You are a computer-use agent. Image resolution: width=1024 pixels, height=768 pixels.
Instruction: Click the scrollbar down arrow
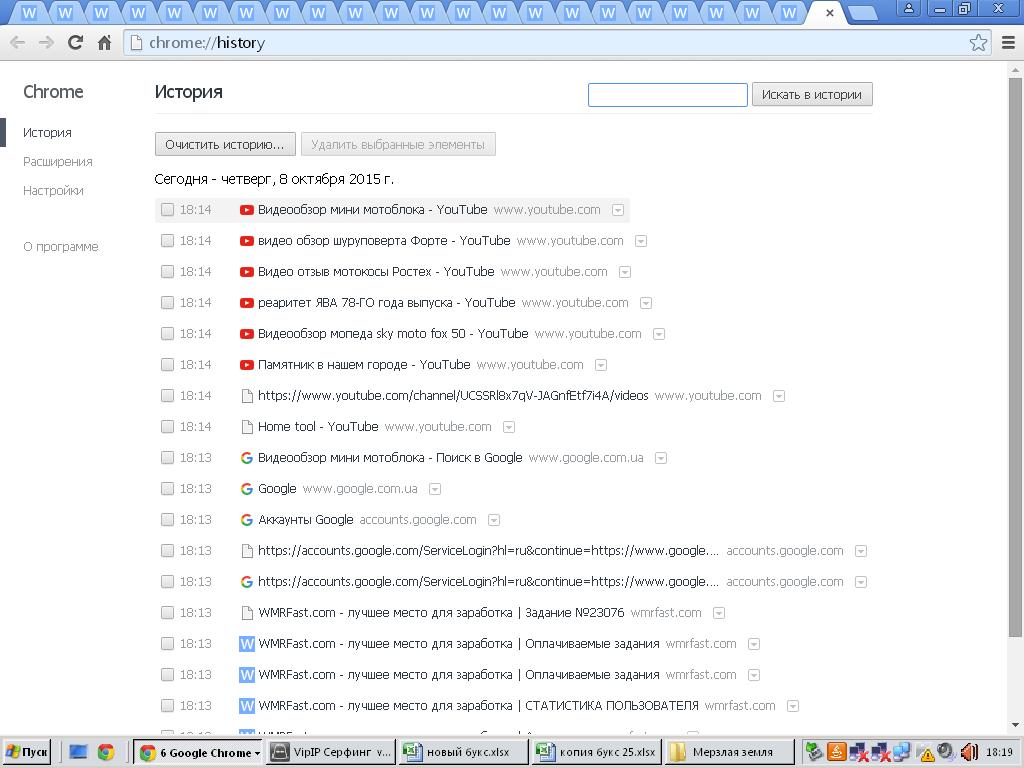tap(1016, 725)
